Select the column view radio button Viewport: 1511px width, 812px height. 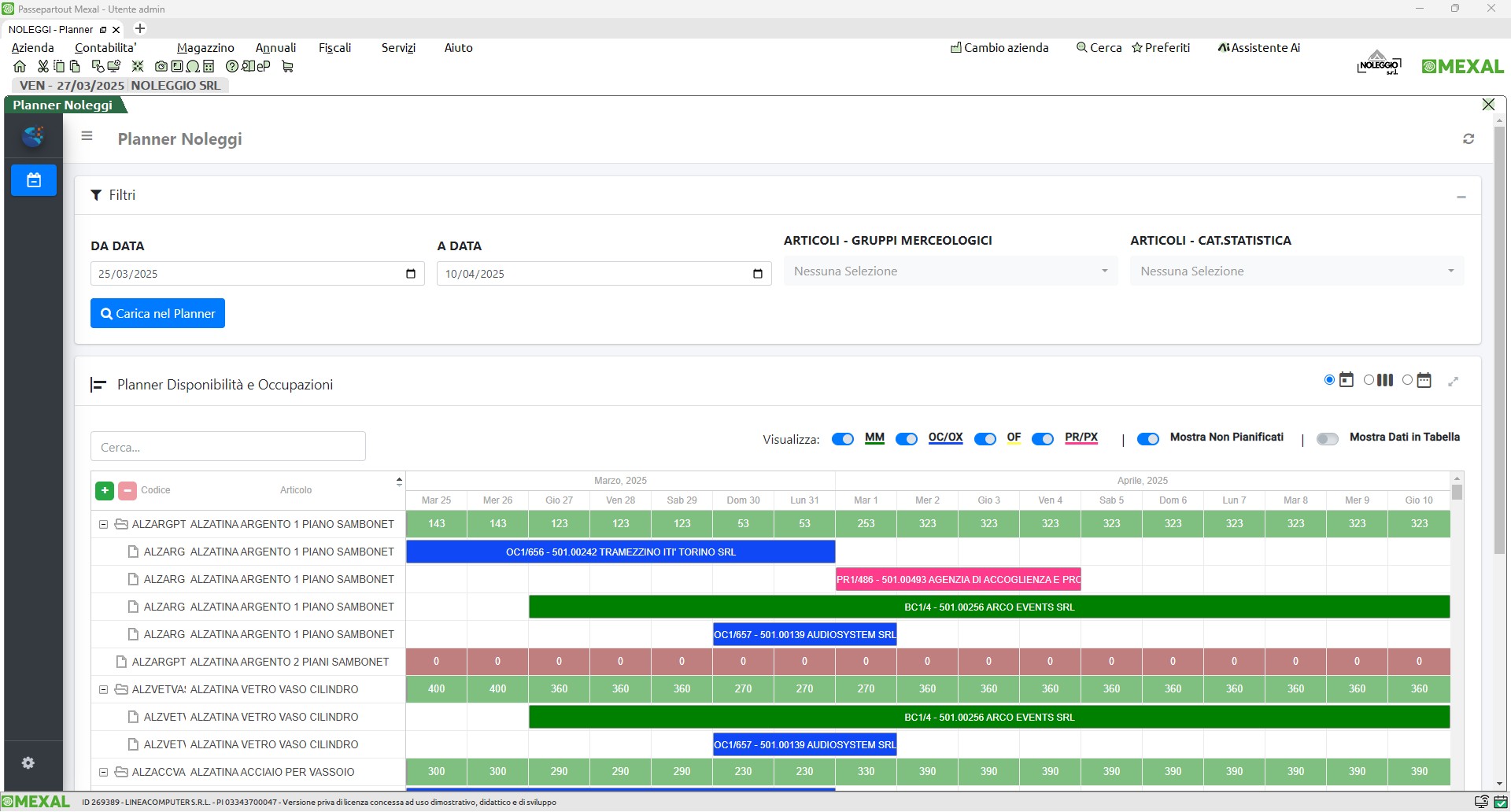point(1369,380)
